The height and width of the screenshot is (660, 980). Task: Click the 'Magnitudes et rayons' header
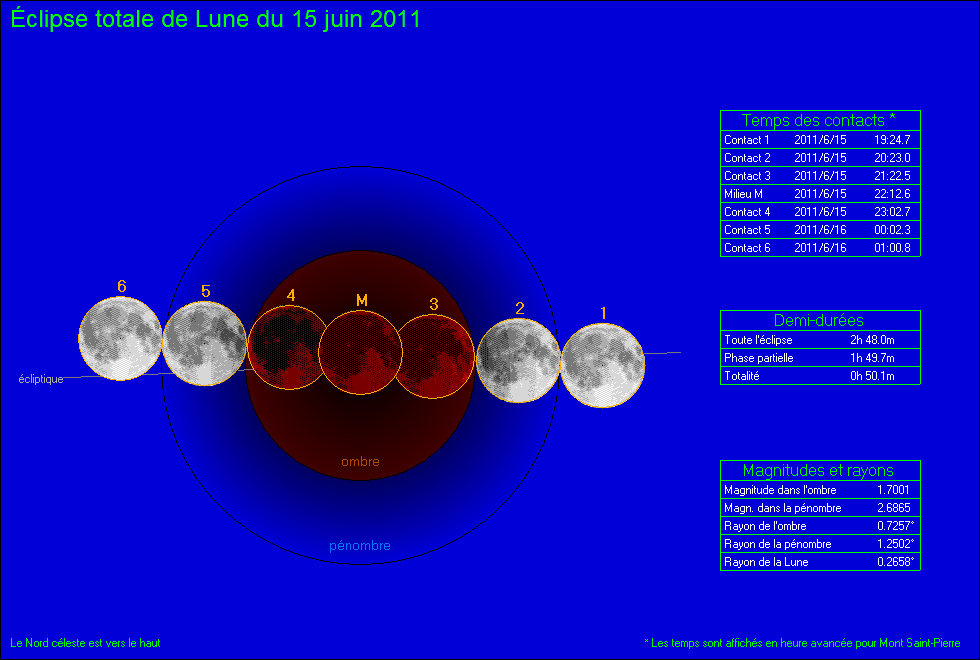coord(818,471)
